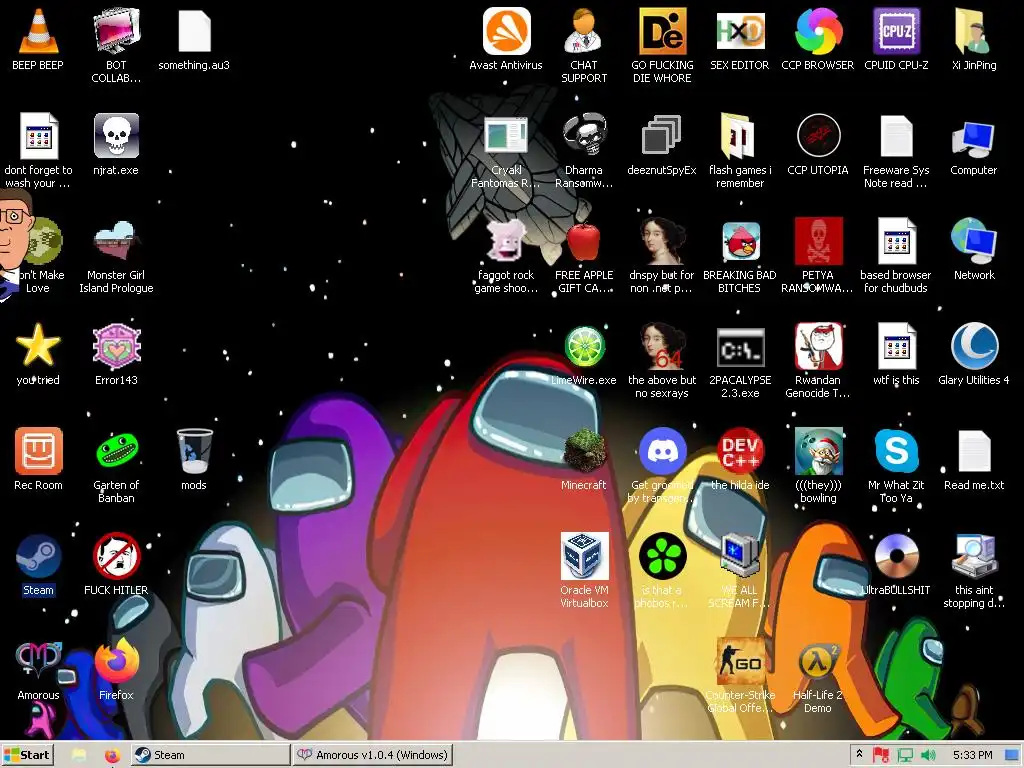Click the 5:33 PM clock
Image resolution: width=1024 pixels, height=768 pixels.
tap(972, 755)
